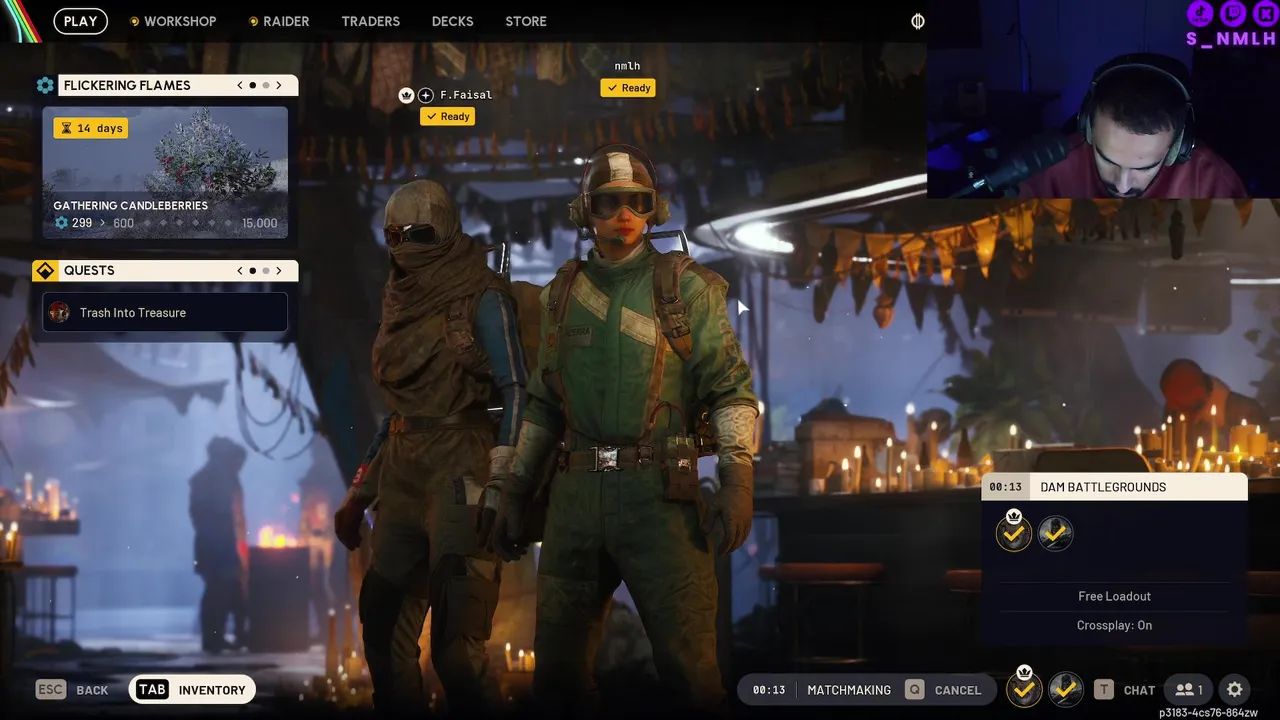Viewport: 1280px width, 720px height.
Task: Click the streamer webcam feed
Action: [x=1103, y=99]
